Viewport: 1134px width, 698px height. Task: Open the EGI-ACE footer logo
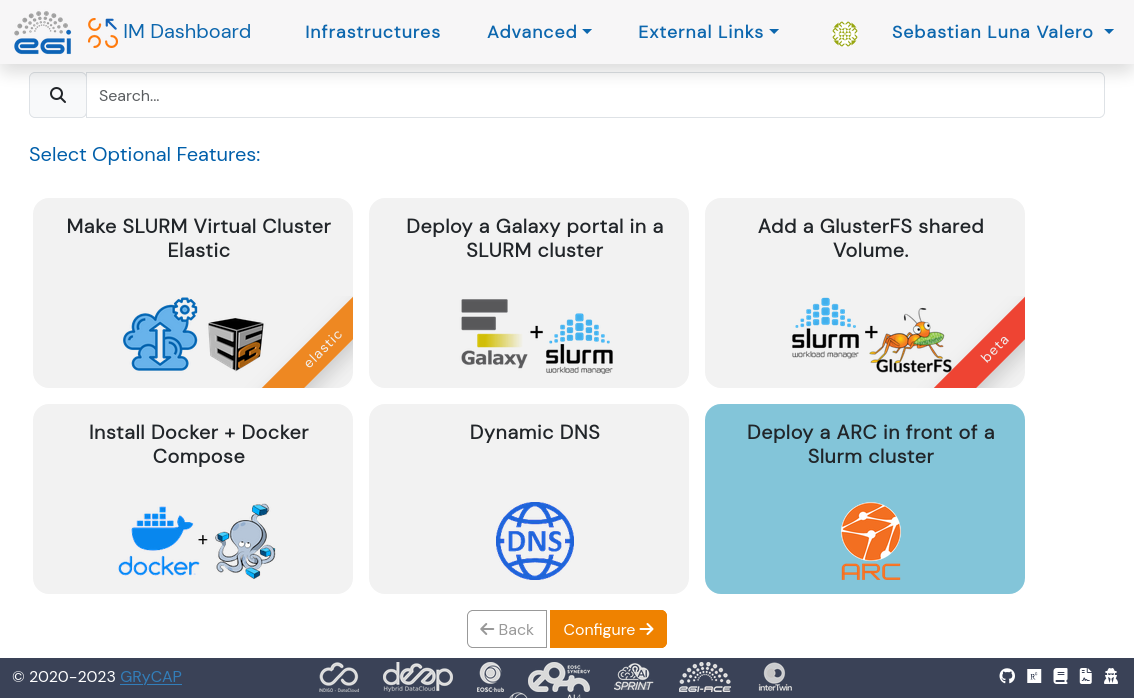click(x=705, y=678)
